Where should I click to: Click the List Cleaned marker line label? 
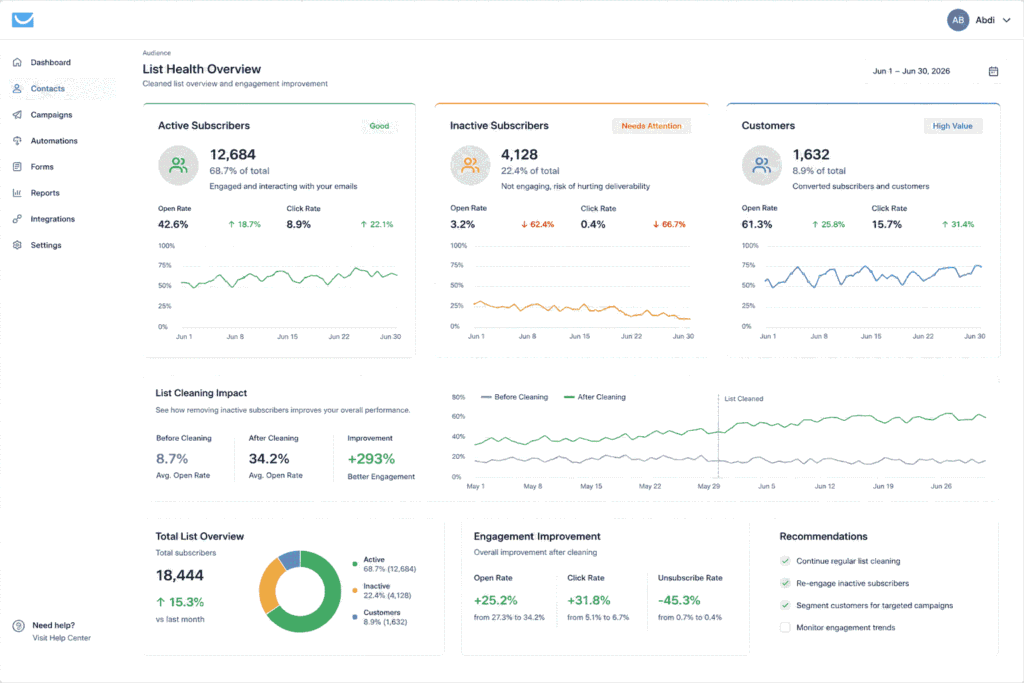click(743, 399)
